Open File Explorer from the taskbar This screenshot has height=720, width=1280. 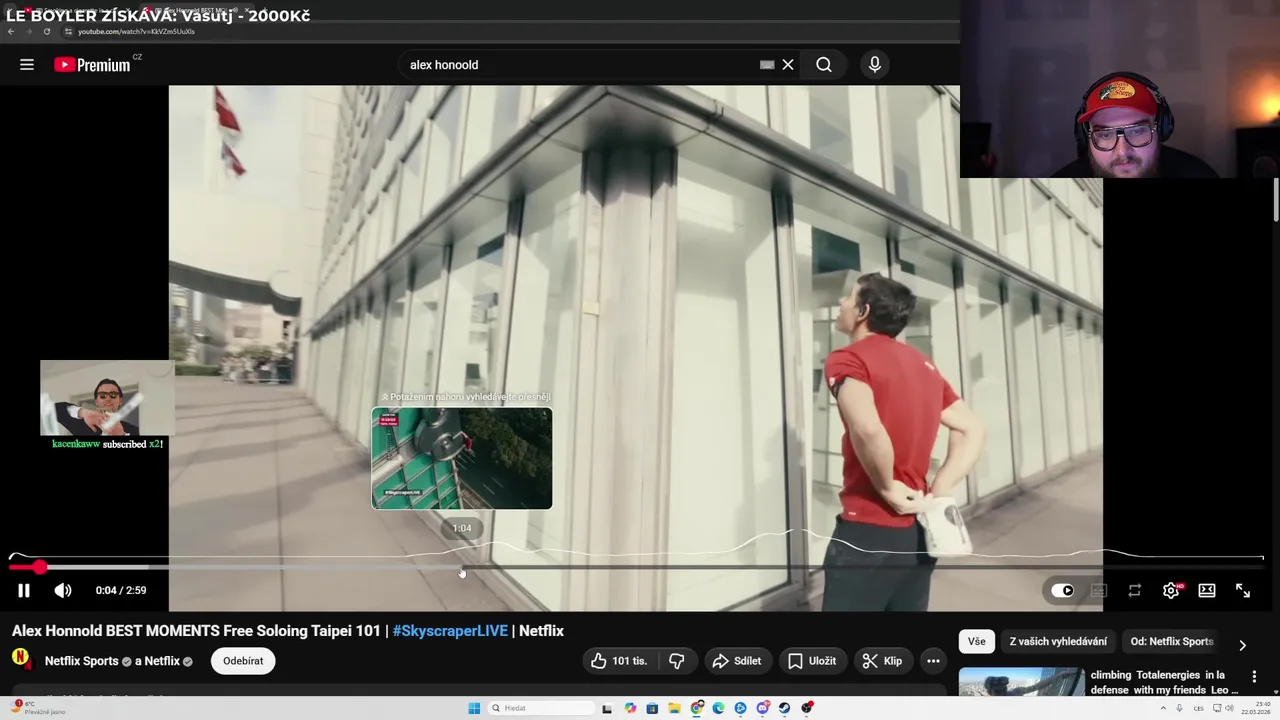tap(674, 708)
